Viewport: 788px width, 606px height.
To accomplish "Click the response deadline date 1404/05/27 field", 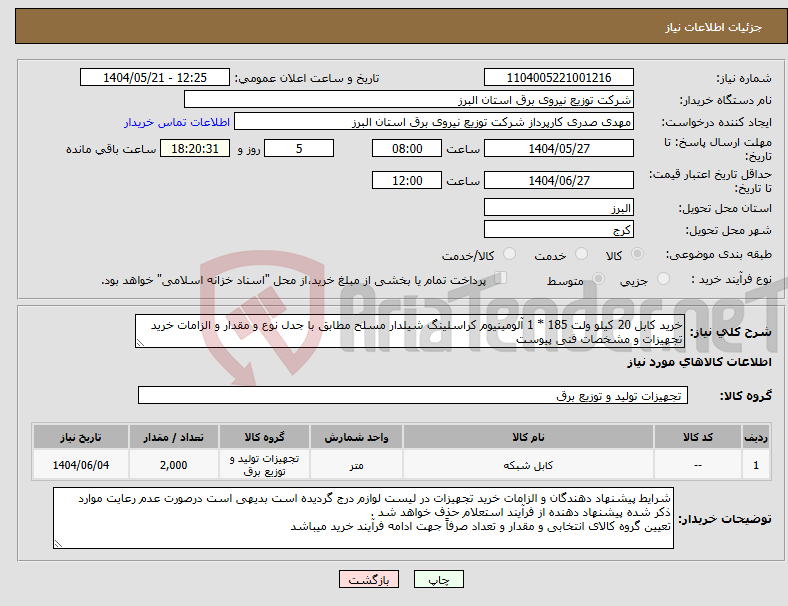I will [x=559, y=148].
